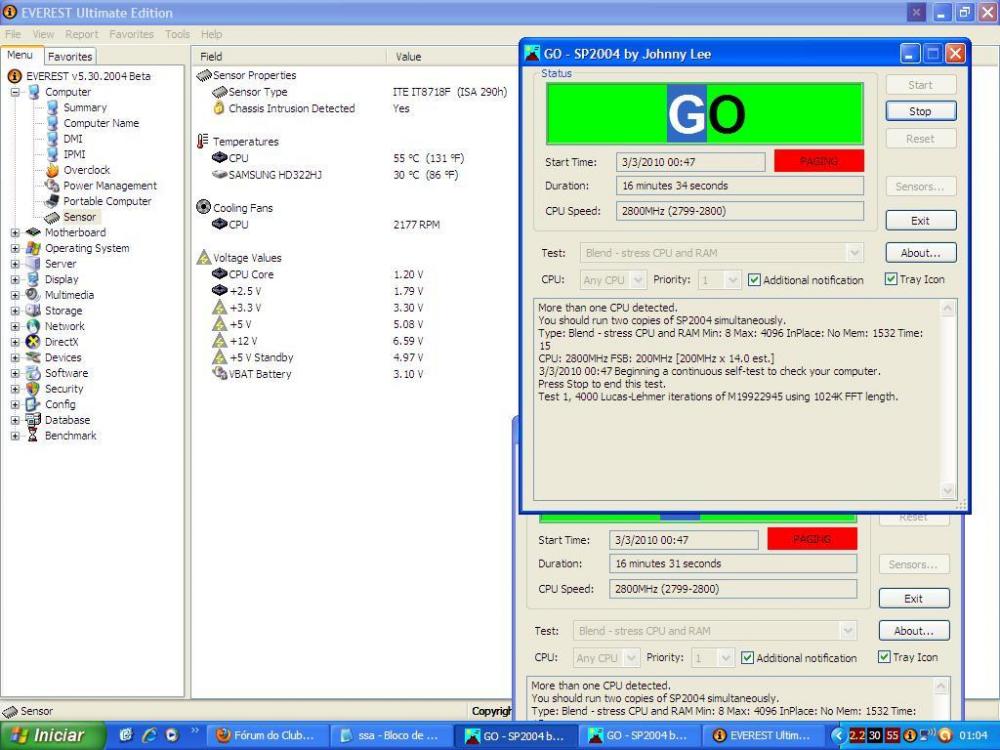
Task: Click the Security icon in menu tree
Action: coord(34,389)
